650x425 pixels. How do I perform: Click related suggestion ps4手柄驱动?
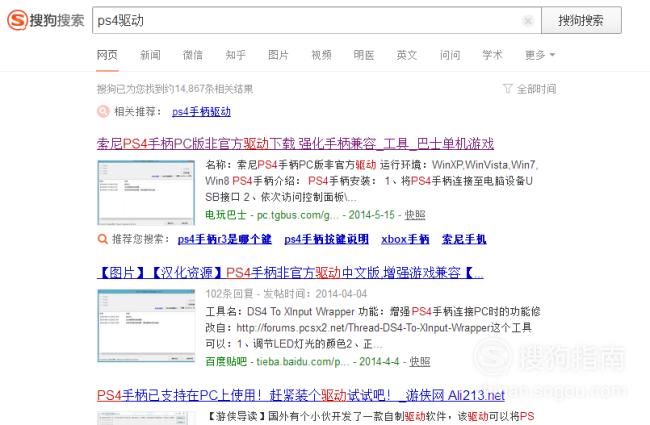201,112
